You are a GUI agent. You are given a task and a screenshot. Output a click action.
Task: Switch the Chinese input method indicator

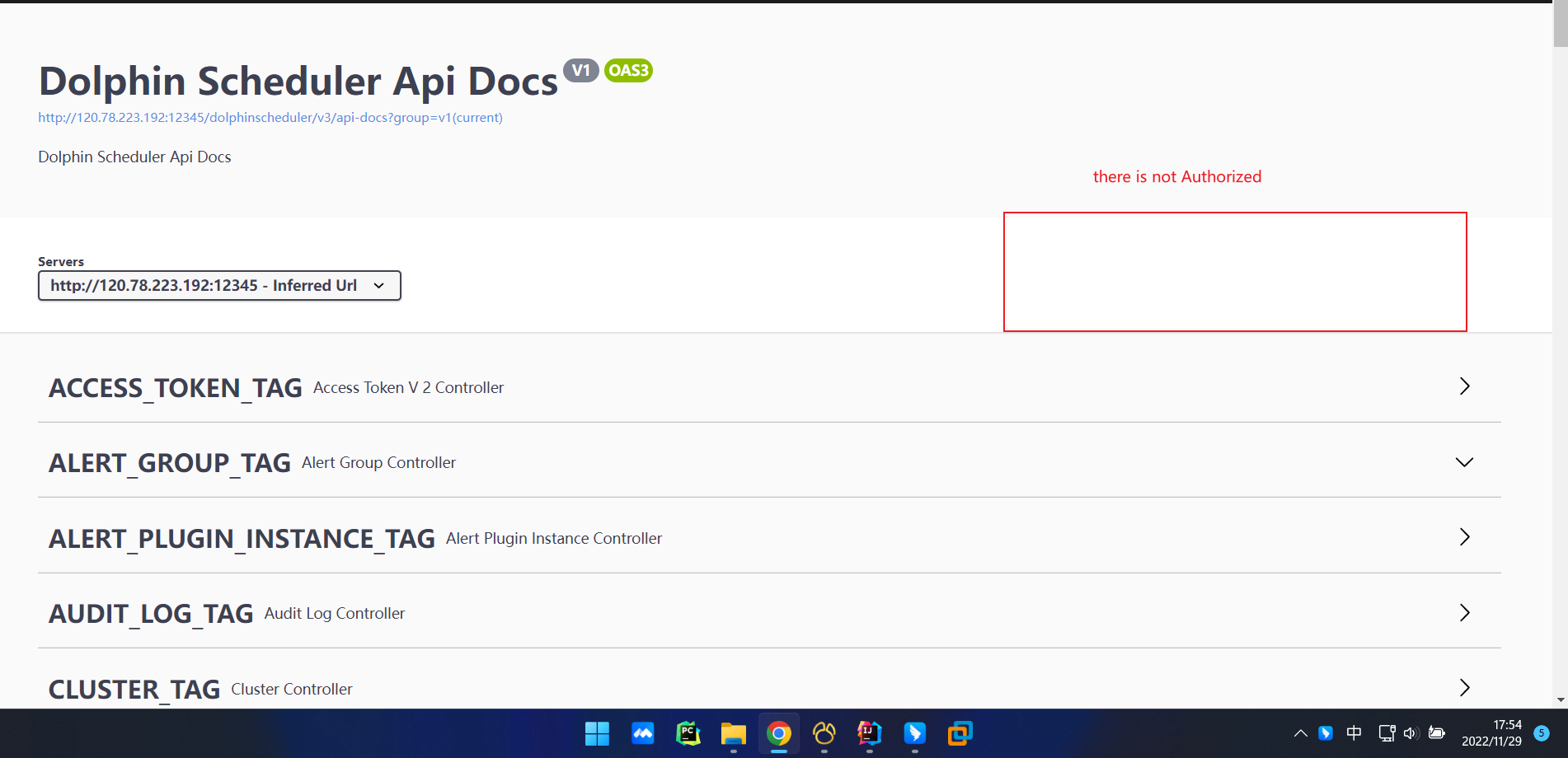[1354, 733]
